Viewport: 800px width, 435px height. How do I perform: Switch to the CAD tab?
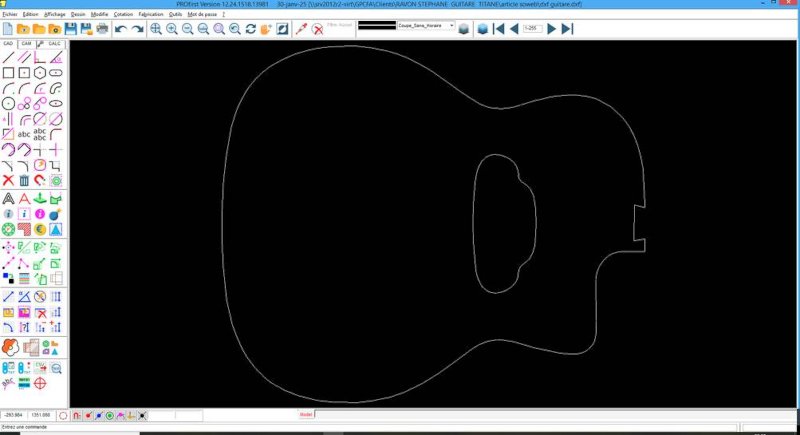[8, 44]
